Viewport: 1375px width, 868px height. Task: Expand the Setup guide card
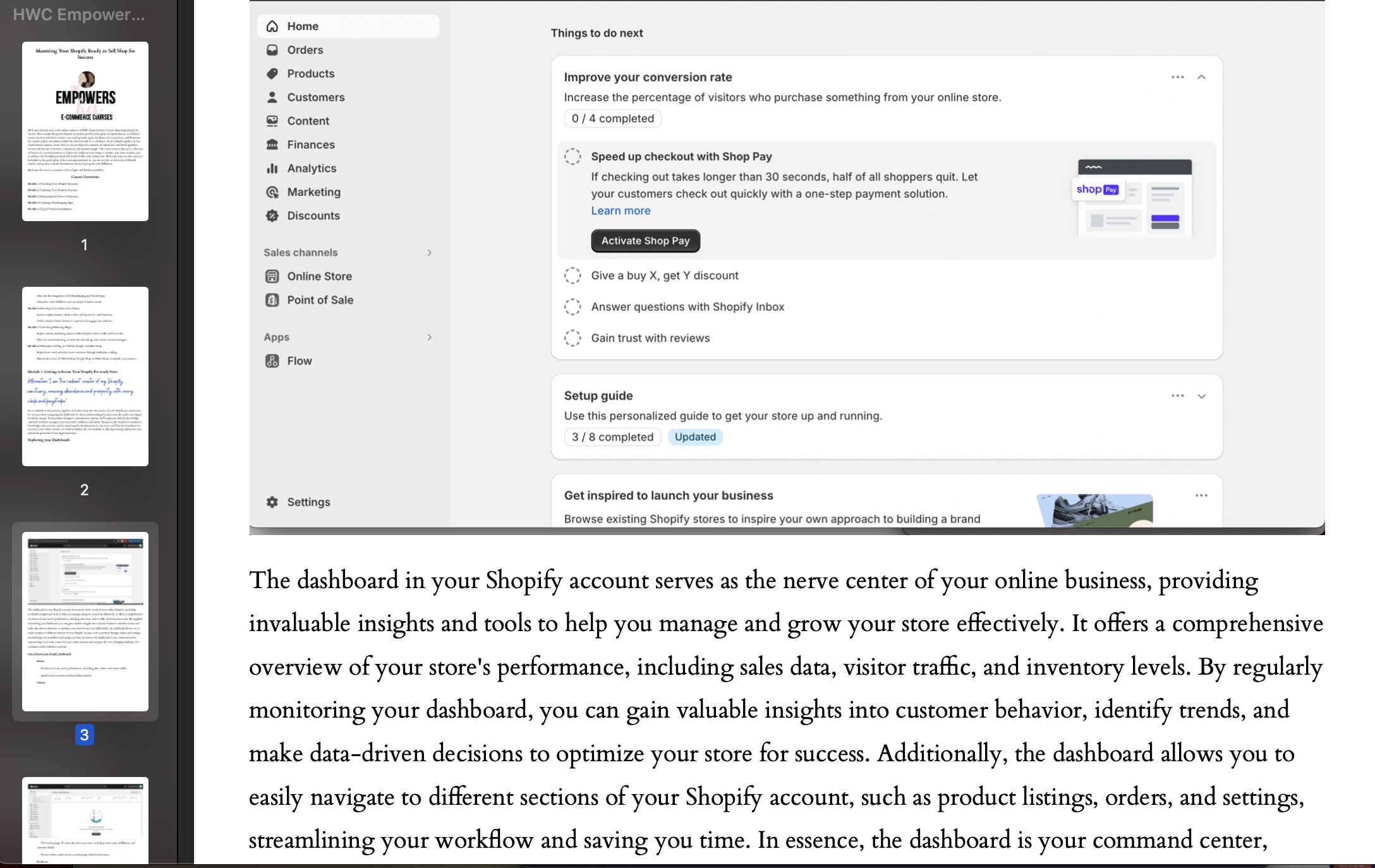point(1201,396)
